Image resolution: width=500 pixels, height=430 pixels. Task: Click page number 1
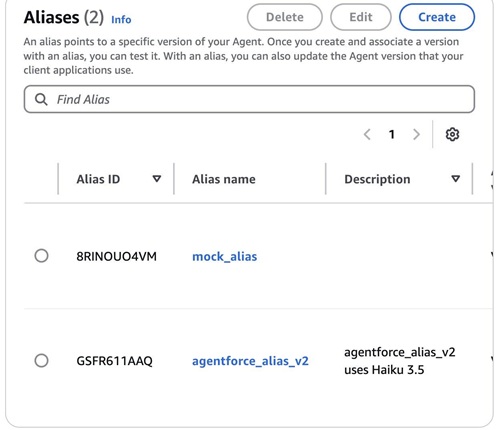(392, 135)
